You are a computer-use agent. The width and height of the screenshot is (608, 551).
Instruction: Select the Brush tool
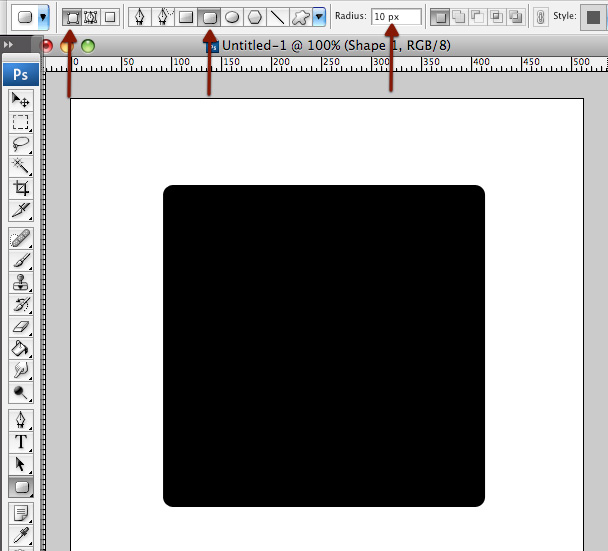[21, 260]
